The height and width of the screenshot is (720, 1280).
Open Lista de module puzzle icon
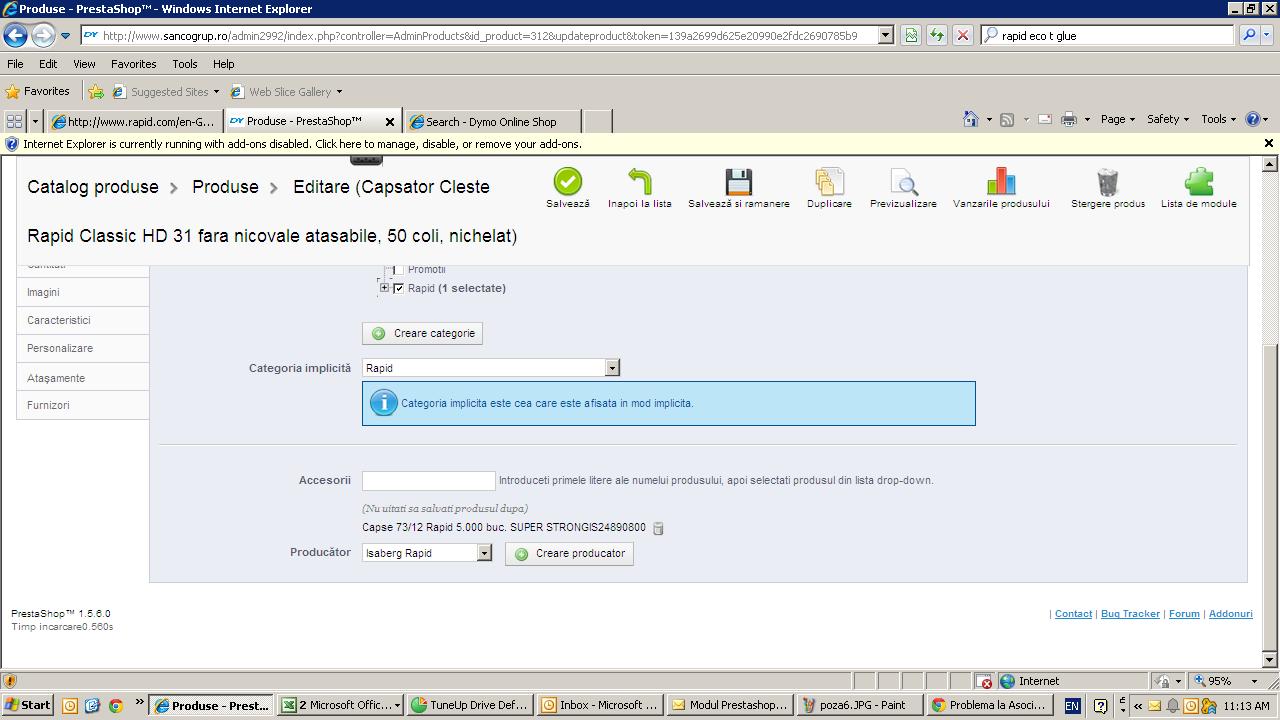click(1198, 181)
